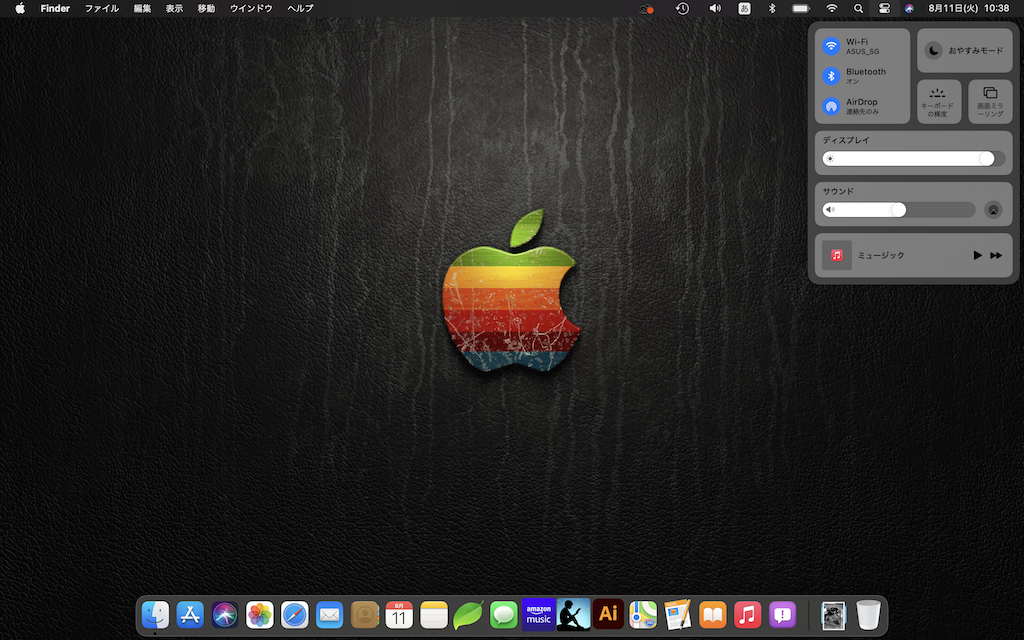Toggle Wi-Fi off in Control Center
Viewport: 1024px width, 640px height.
(831, 46)
